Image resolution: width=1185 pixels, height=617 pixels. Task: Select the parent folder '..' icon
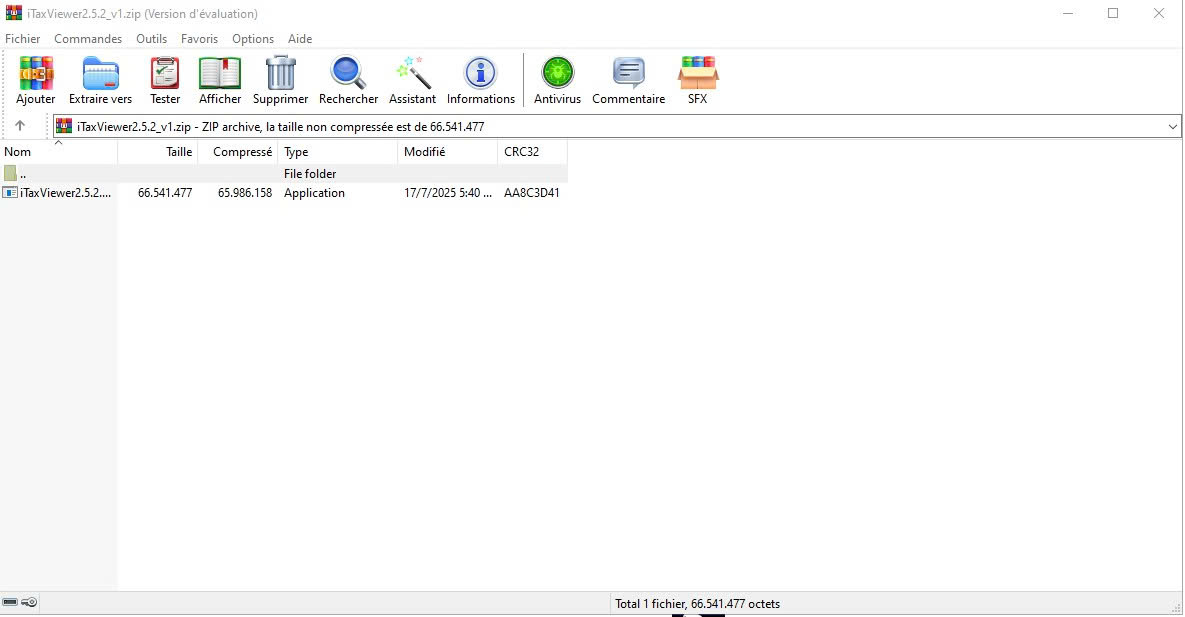click(10, 173)
